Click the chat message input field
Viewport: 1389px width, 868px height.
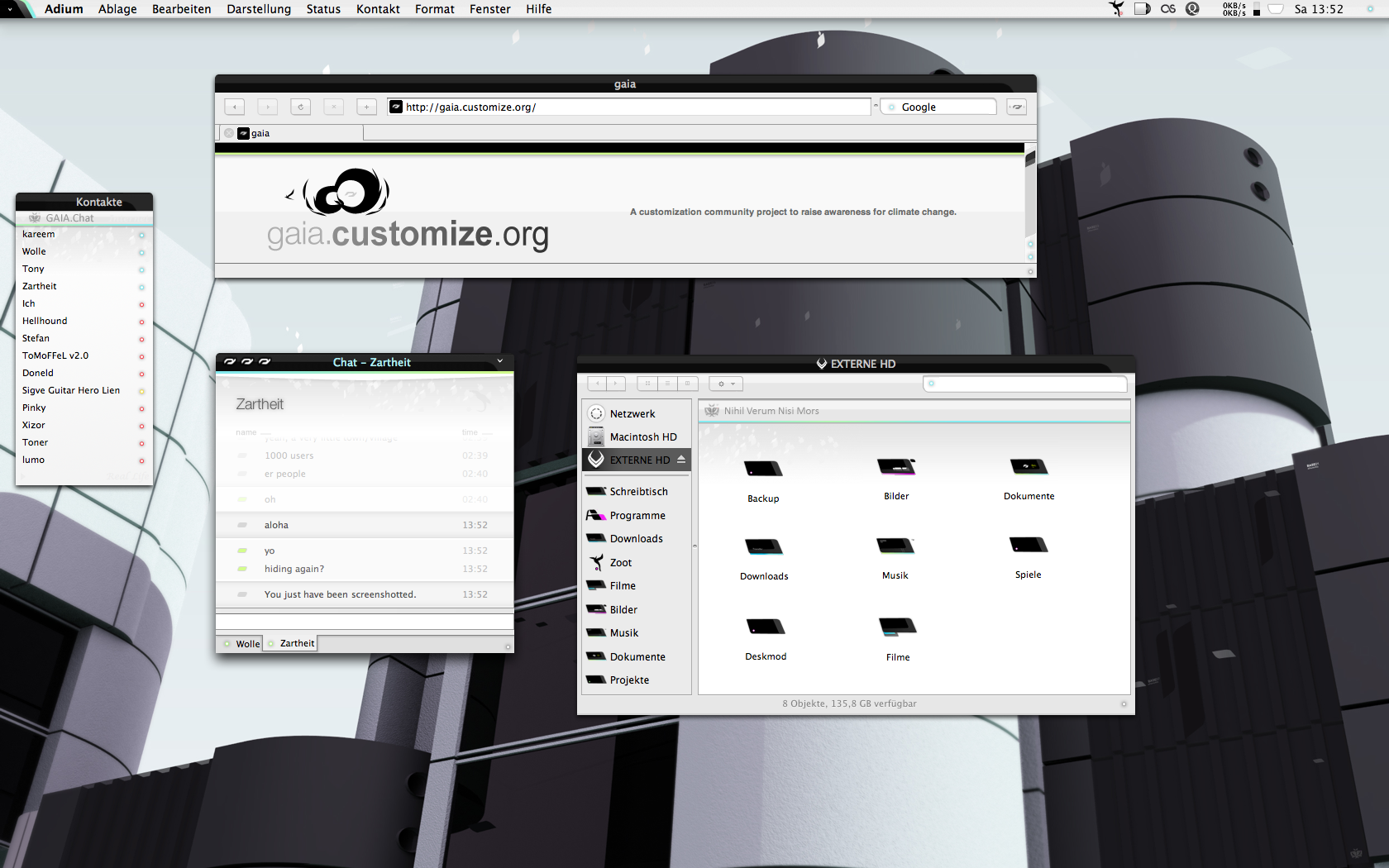[x=365, y=622]
